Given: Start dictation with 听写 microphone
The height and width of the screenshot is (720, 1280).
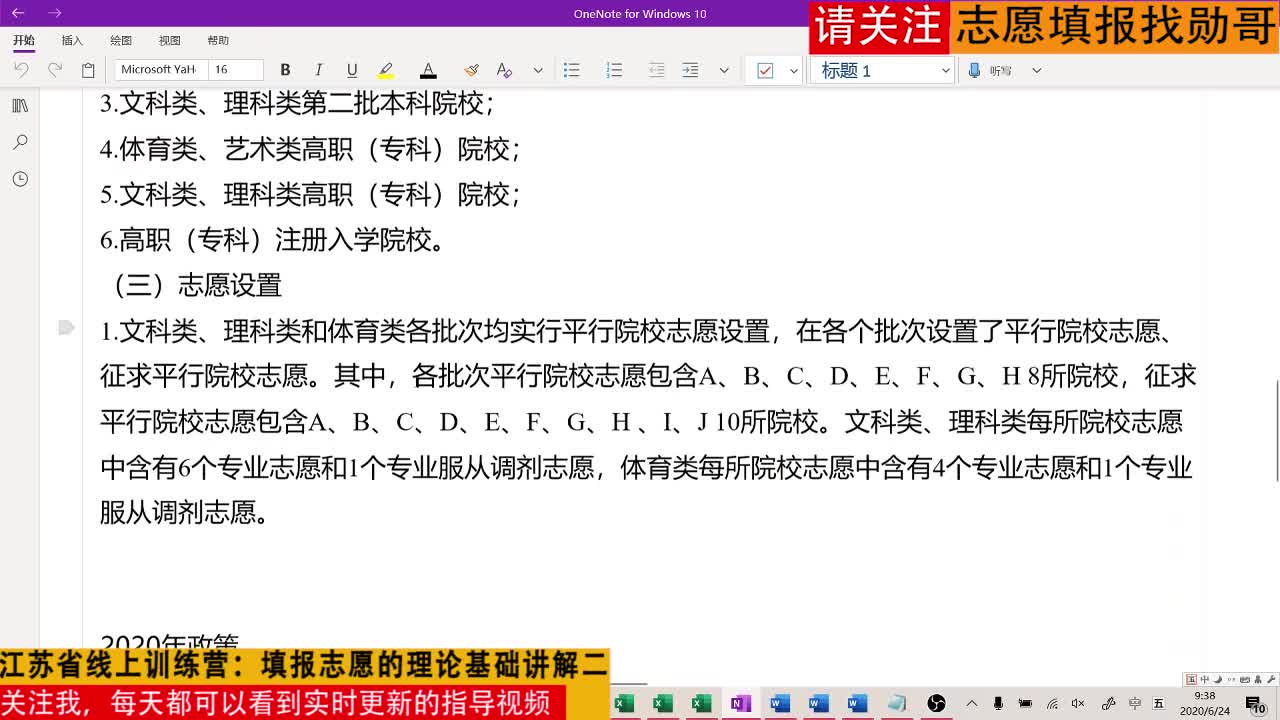Looking at the screenshot, I should tap(990, 70).
